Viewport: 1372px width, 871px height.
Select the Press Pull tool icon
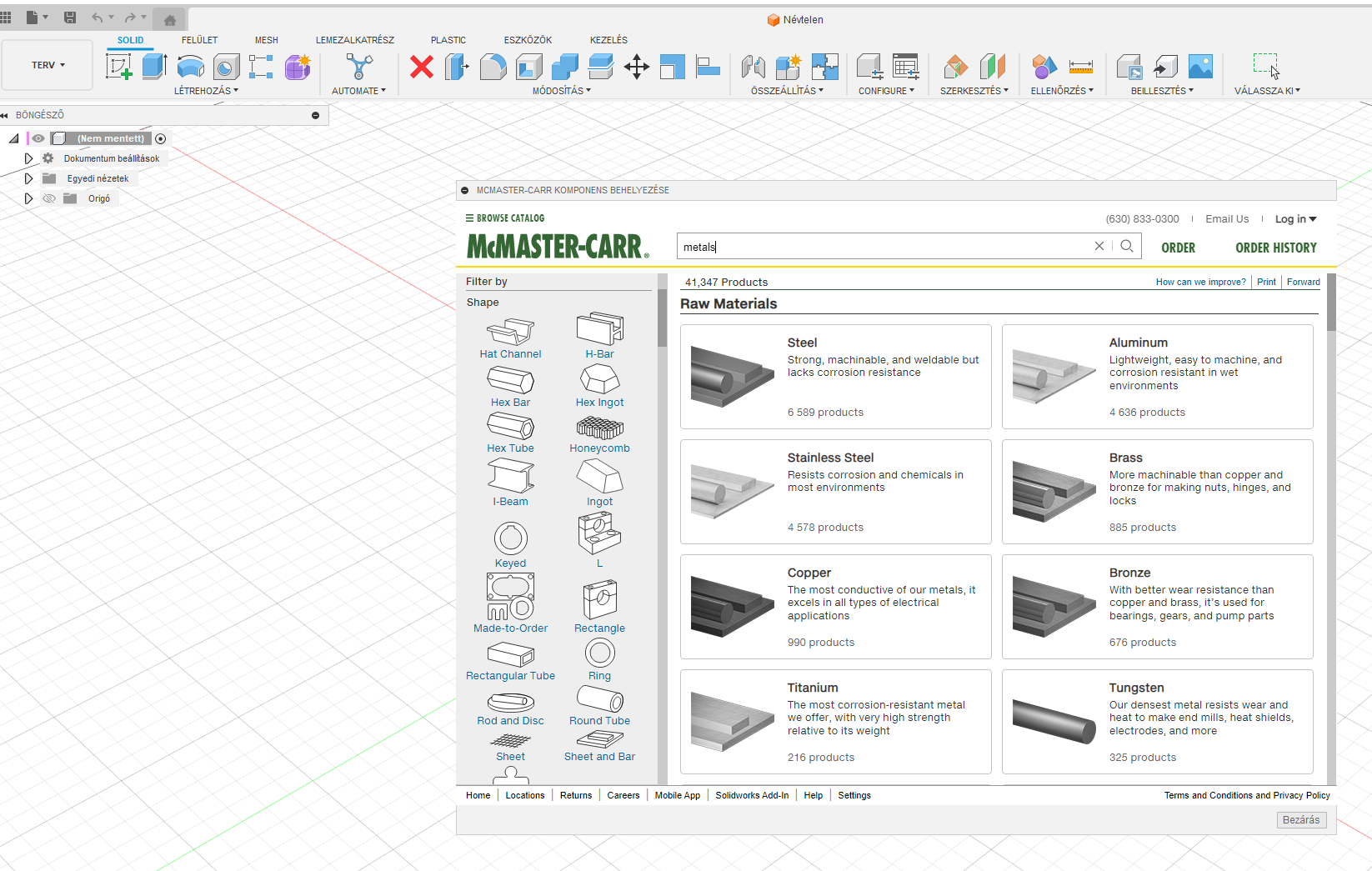coord(457,67)
